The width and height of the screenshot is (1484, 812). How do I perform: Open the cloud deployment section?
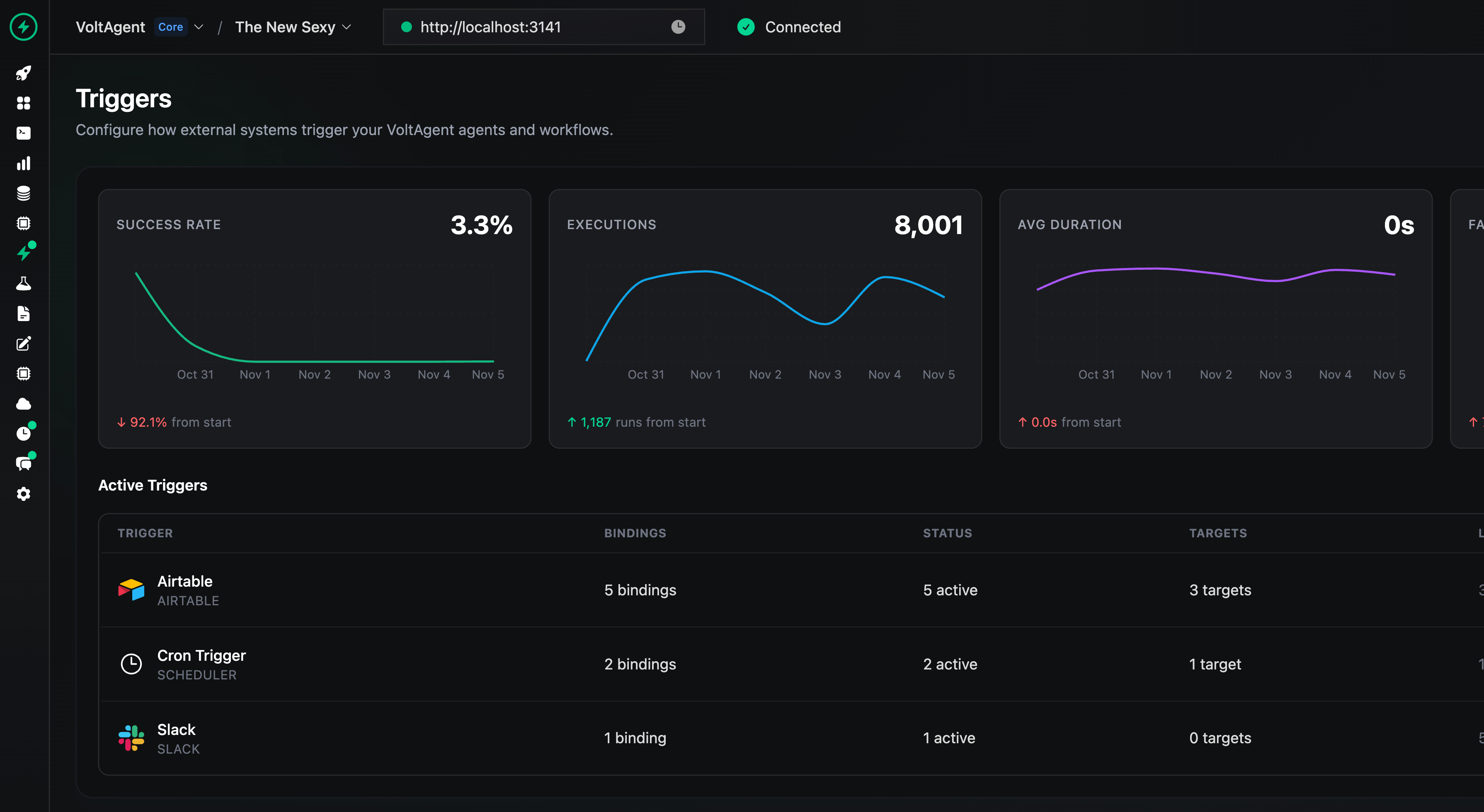tap(24, 404)
